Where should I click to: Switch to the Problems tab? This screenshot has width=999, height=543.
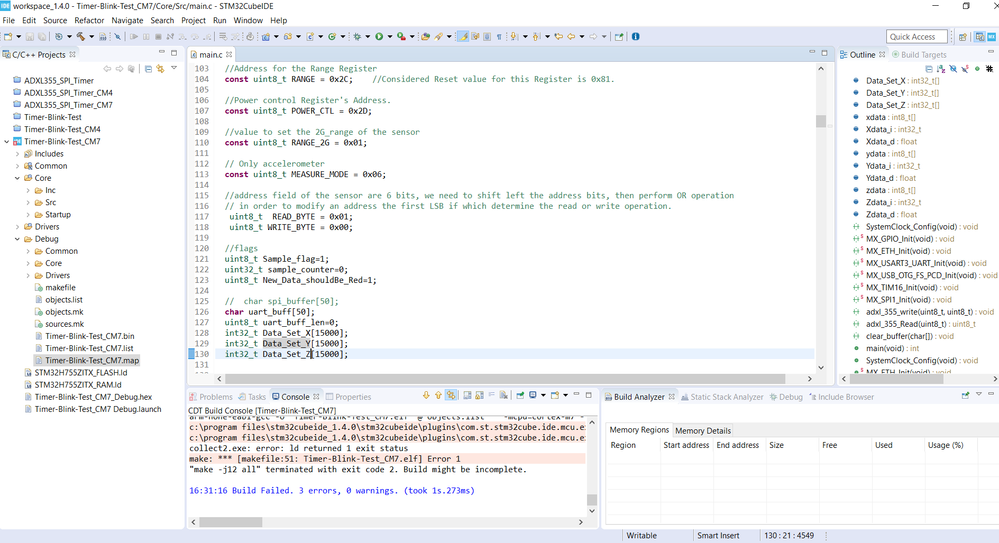point(211,396)
